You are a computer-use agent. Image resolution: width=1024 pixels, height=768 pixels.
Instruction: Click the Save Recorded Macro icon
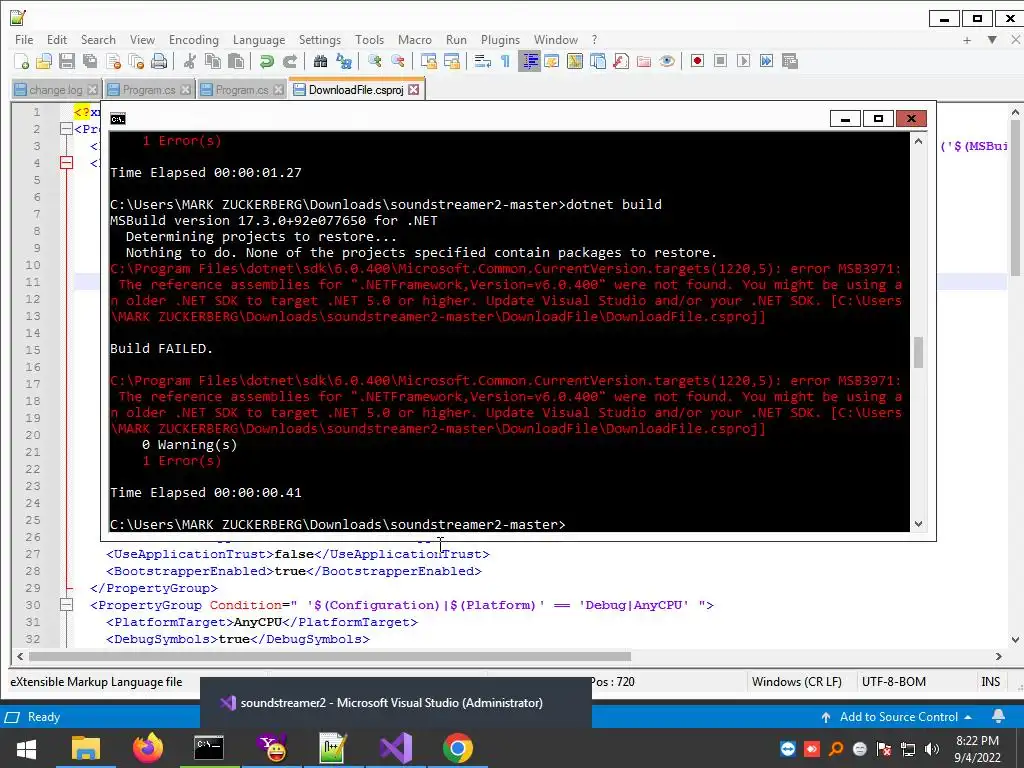tap(790, 61)
